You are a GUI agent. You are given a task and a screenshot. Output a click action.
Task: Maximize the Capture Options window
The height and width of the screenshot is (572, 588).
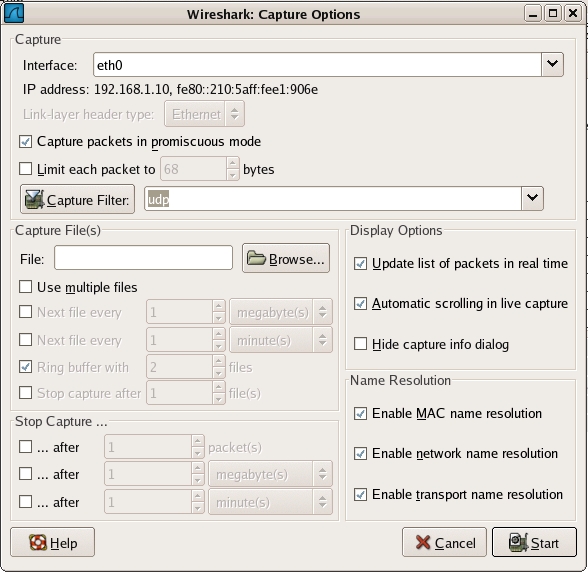[553, 14]
